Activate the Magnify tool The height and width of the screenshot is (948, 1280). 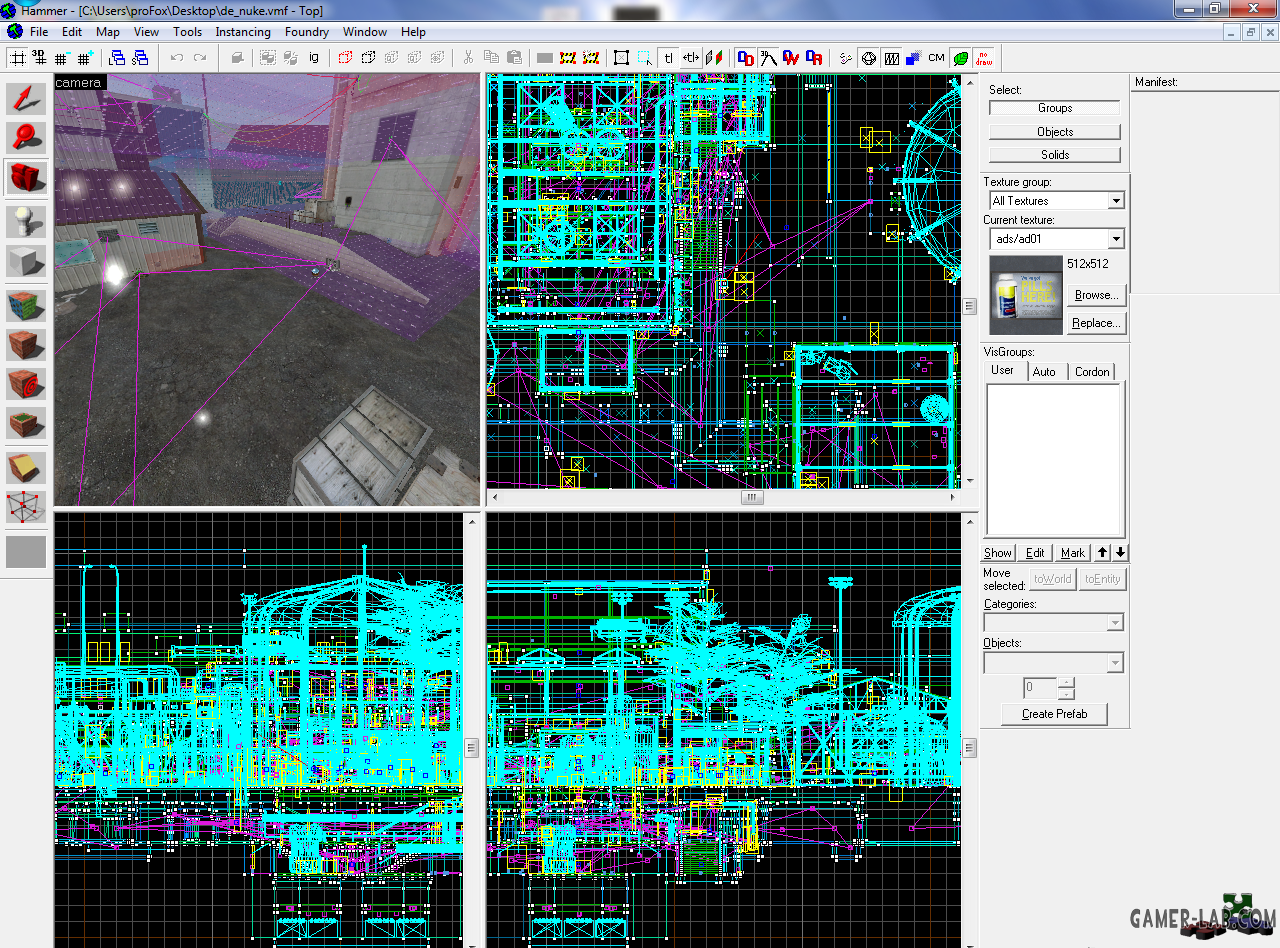click(27, 138)
